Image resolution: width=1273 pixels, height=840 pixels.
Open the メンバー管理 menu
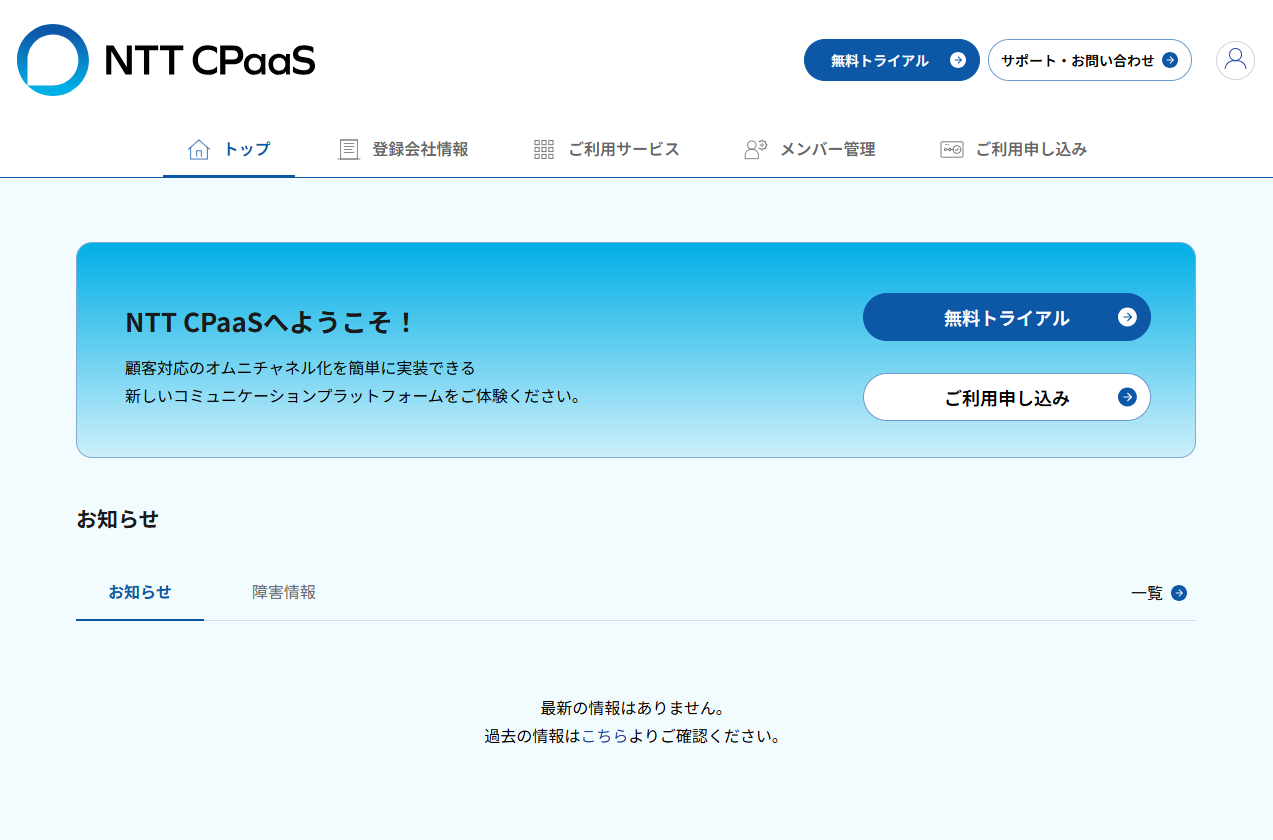[x=810, y=149]
